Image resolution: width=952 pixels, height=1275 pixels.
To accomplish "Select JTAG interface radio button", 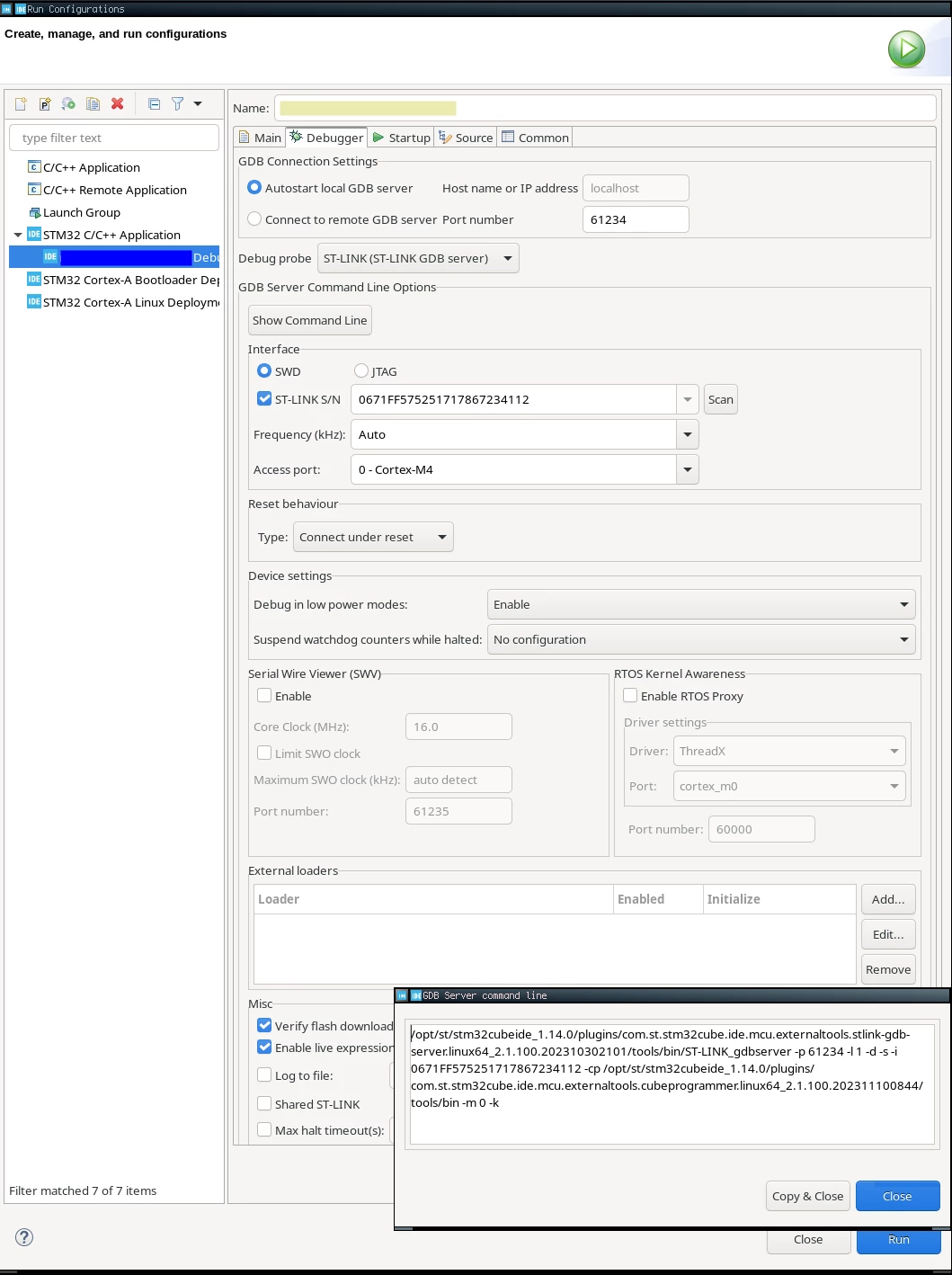I will pos(361,371).
